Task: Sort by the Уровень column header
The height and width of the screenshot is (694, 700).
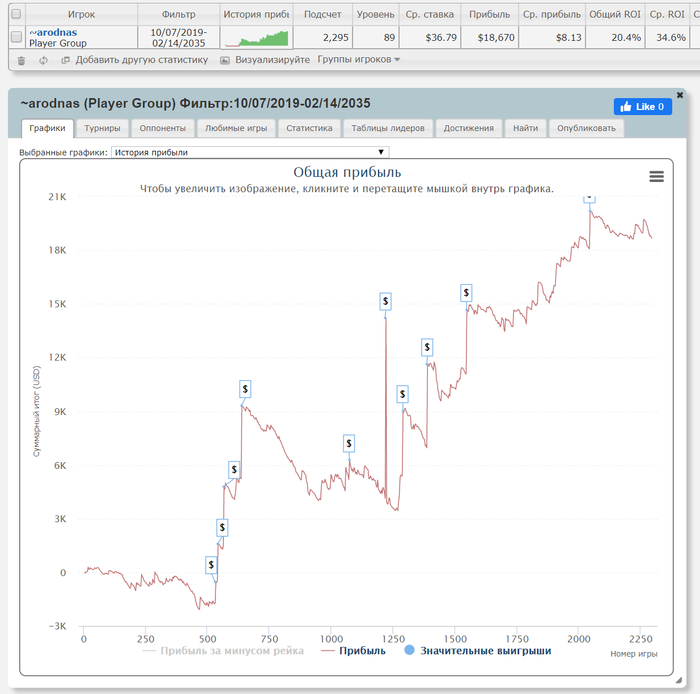Action: [x=375, y=14]
